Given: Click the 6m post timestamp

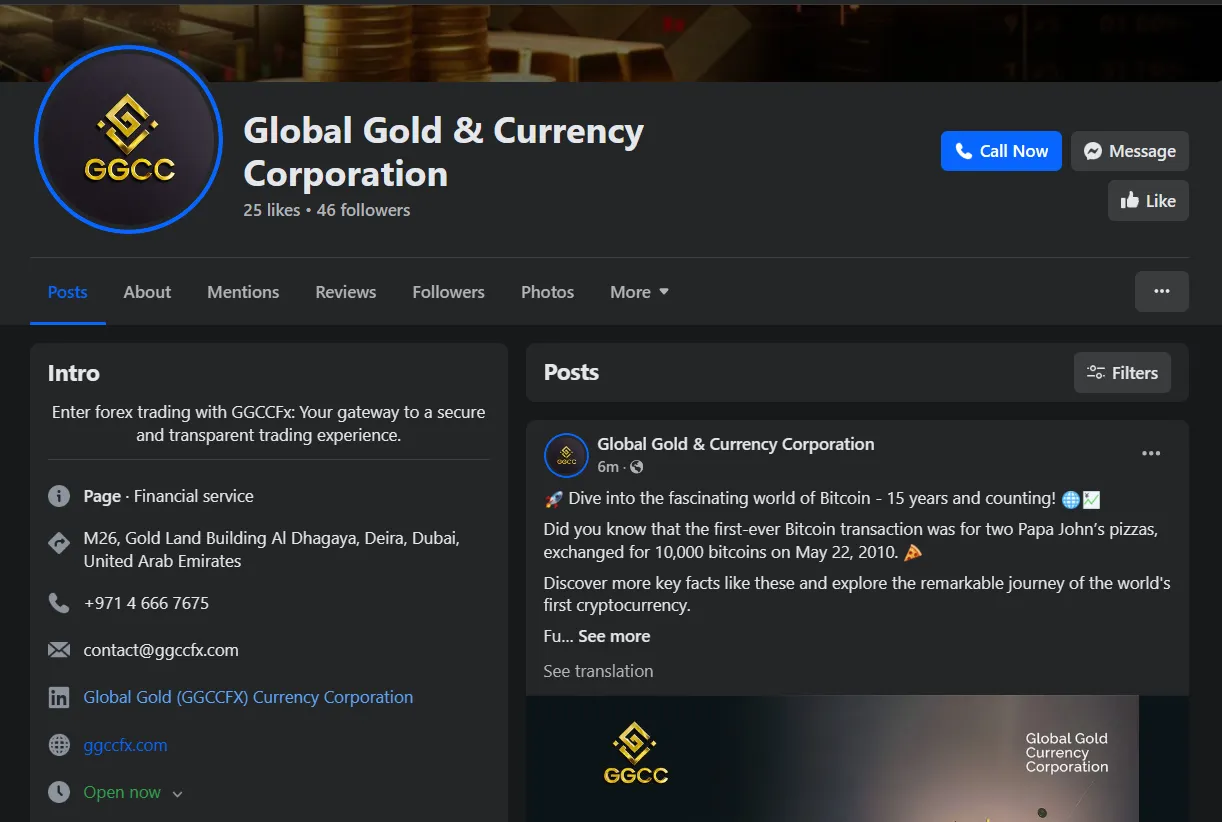Looking at the screenshot, I should (608, 467).
